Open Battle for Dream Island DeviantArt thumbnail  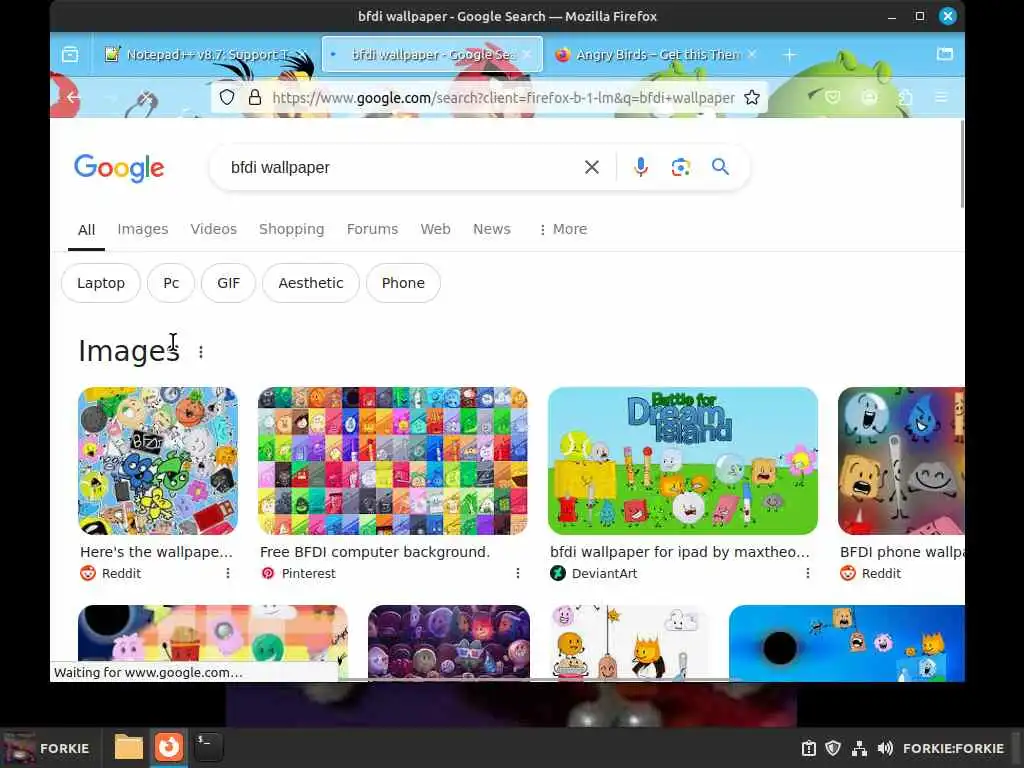682,461
